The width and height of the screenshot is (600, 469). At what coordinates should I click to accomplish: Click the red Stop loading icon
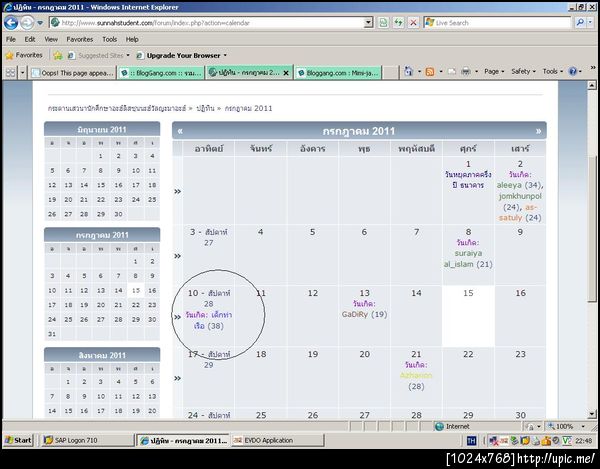(413, 23)
